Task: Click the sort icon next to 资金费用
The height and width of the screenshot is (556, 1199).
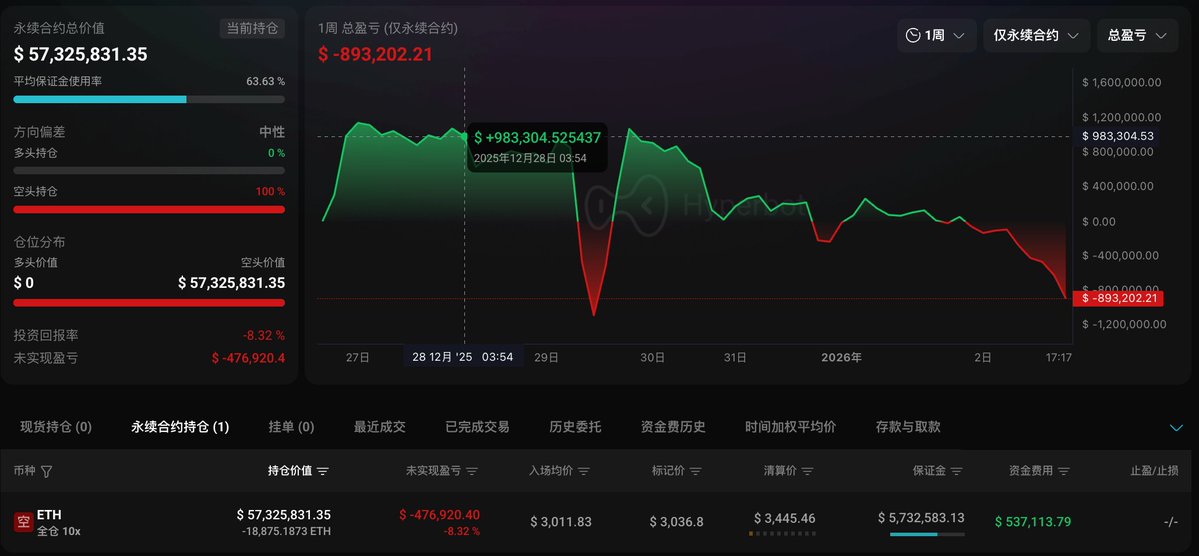Action: tap(1064, 471)
